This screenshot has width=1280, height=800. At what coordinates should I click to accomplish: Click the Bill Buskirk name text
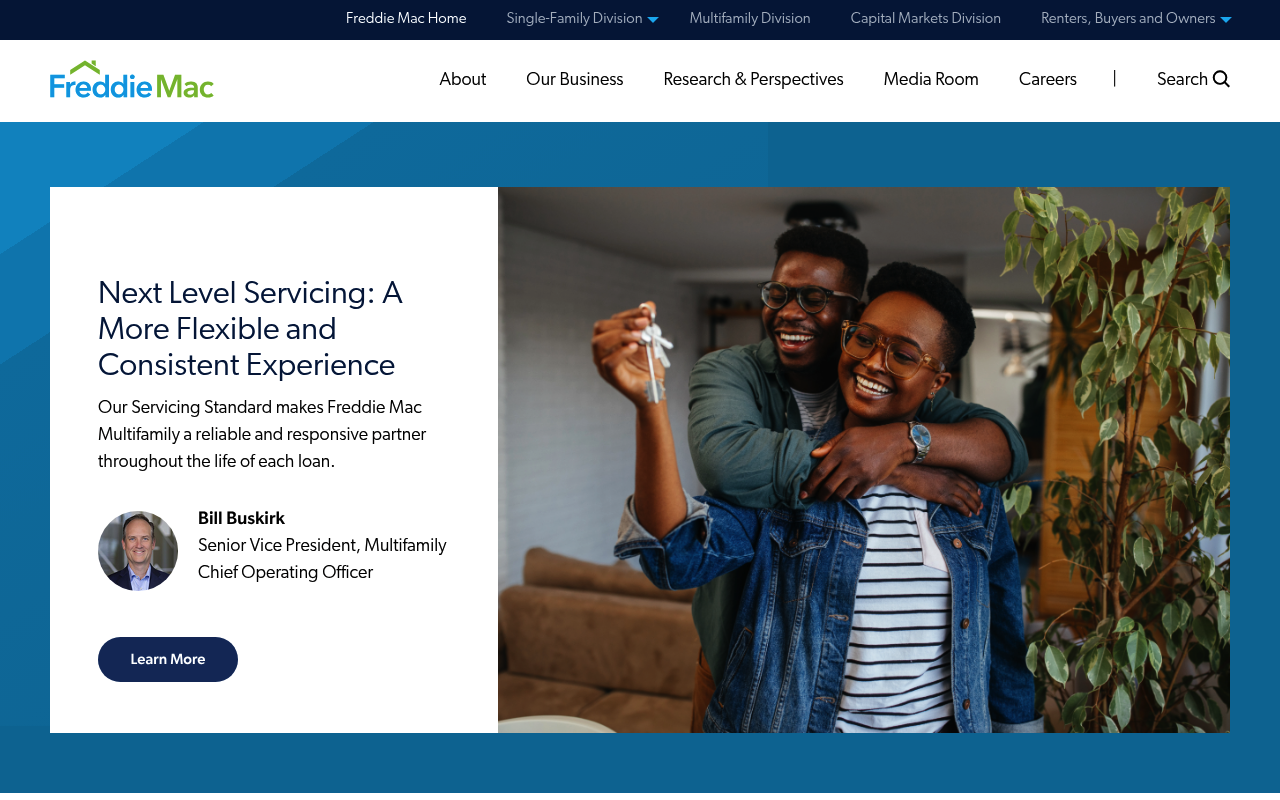click(241, 519)
